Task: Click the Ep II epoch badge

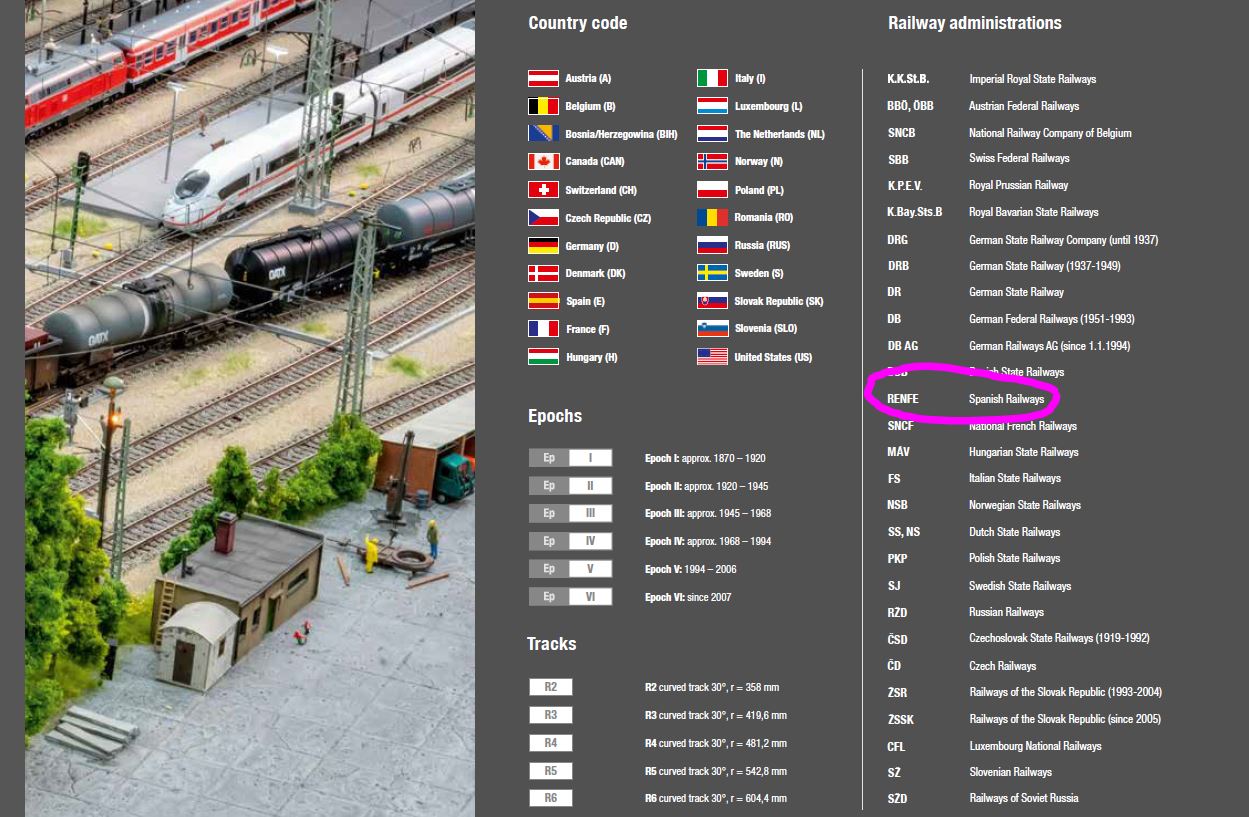Action: 570,486
